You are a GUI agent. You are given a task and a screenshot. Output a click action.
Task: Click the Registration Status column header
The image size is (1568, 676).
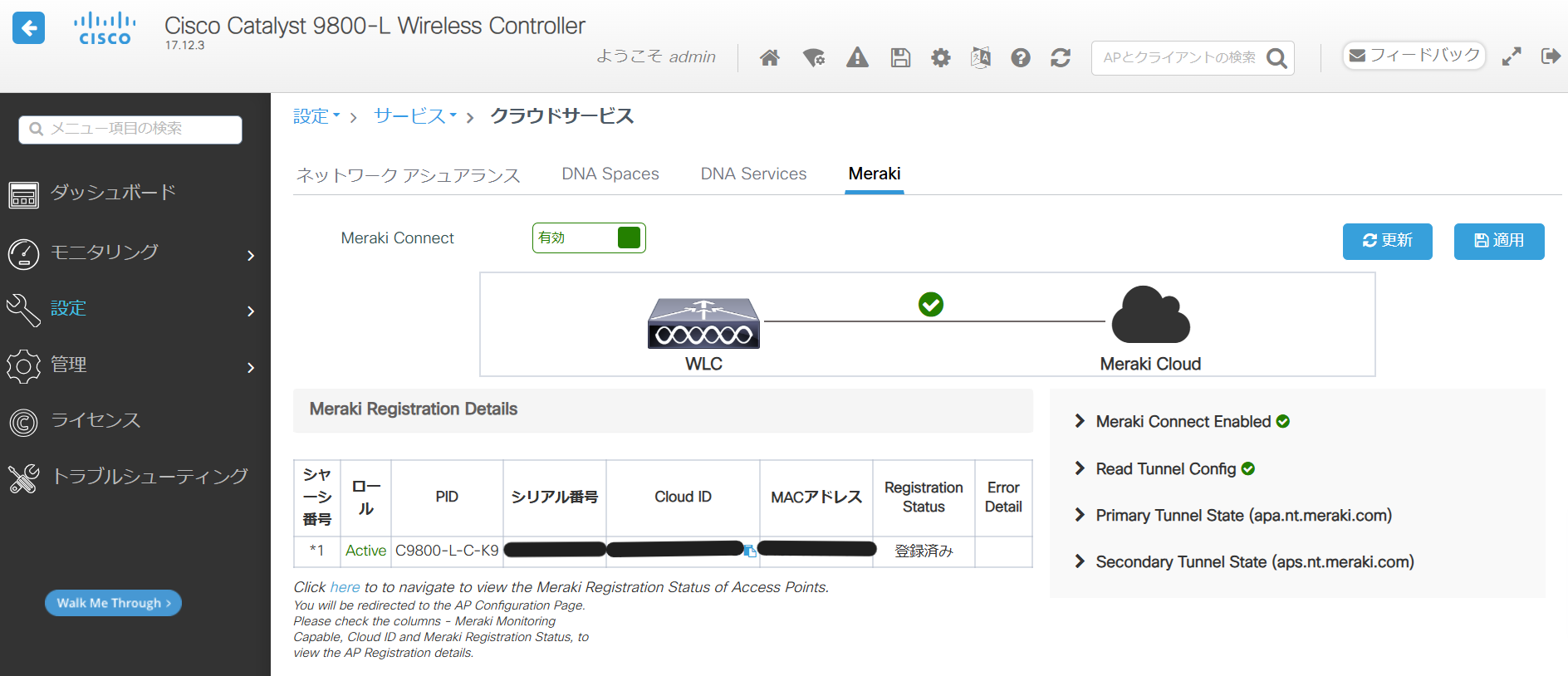(924, 497)
